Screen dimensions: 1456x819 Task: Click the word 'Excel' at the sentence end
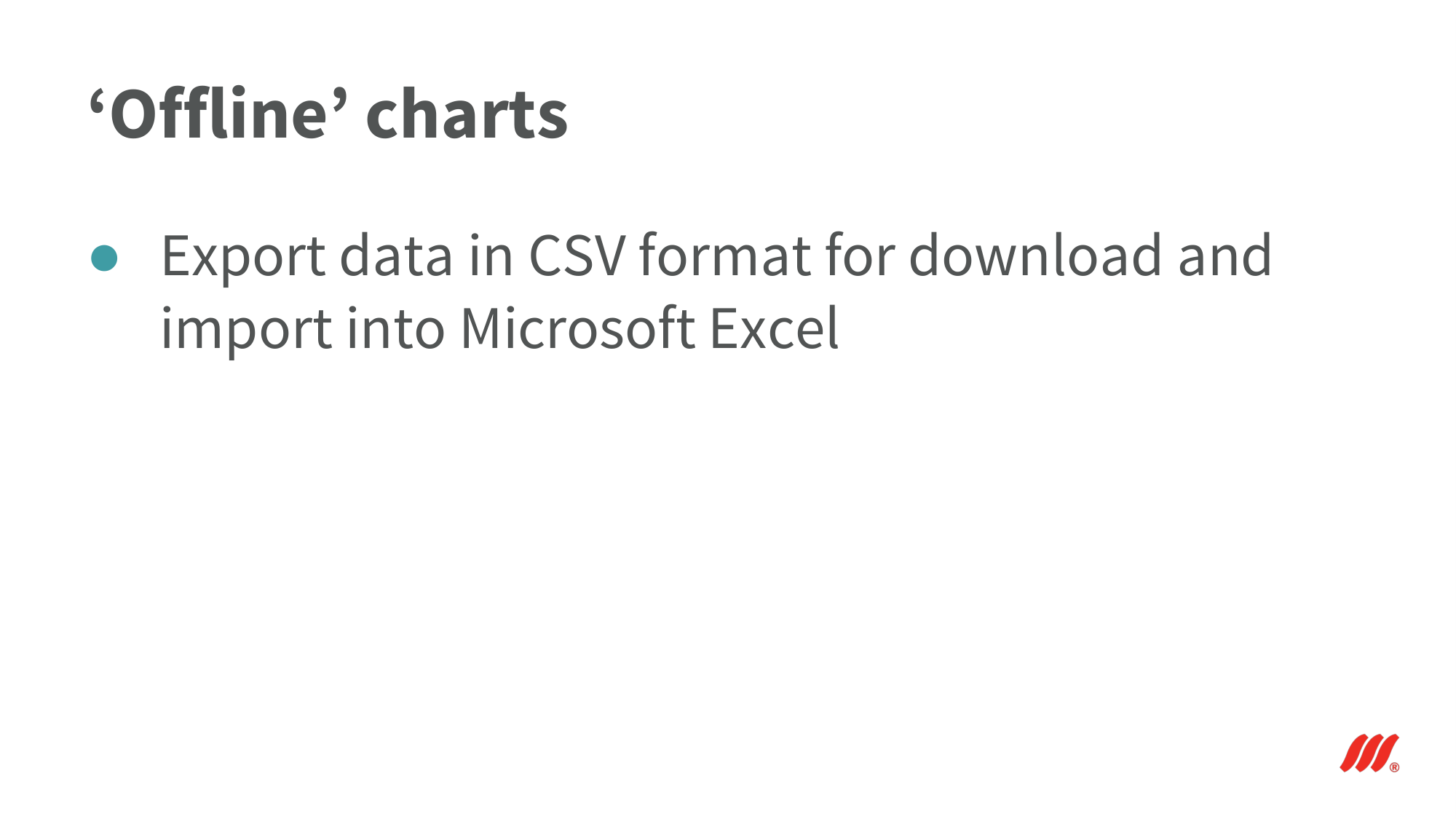tap(775, 328)
